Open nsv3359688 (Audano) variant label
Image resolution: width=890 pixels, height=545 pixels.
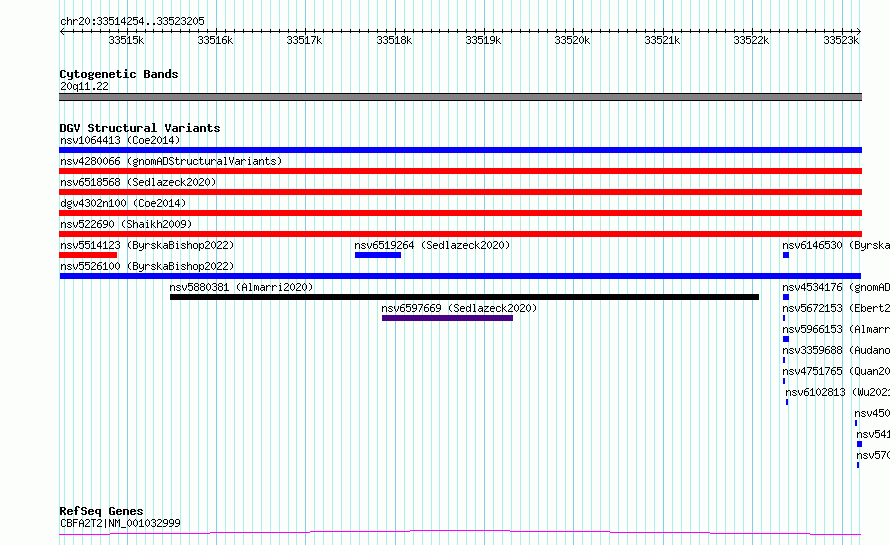[836, 350]
